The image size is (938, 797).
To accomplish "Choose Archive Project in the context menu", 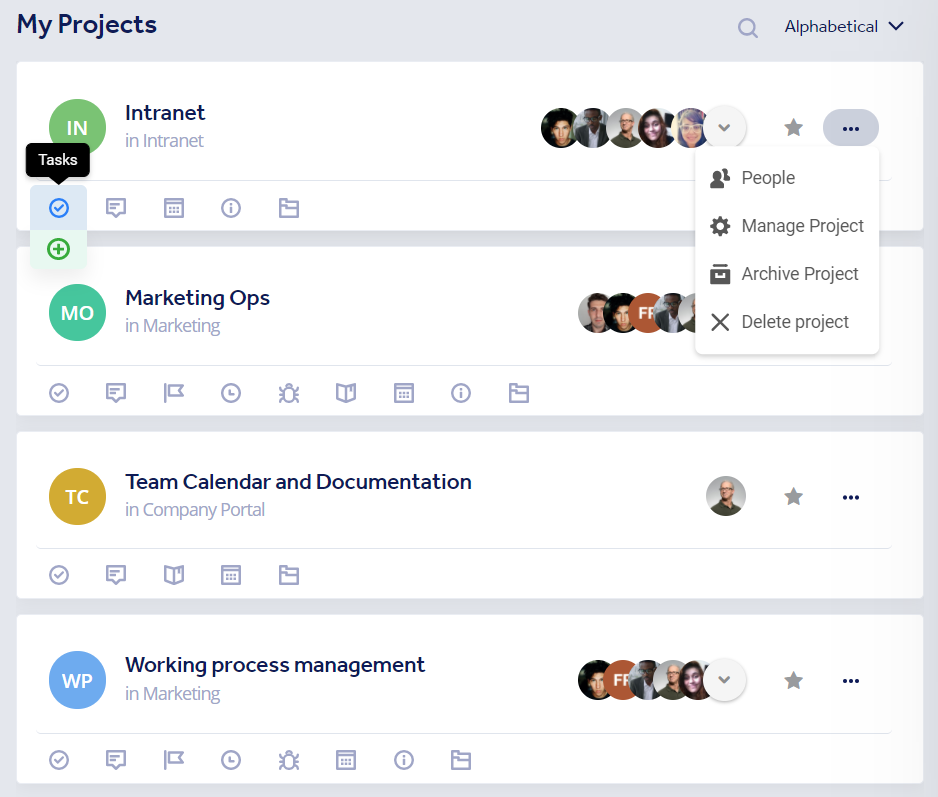I will click(x=800, y=274).
